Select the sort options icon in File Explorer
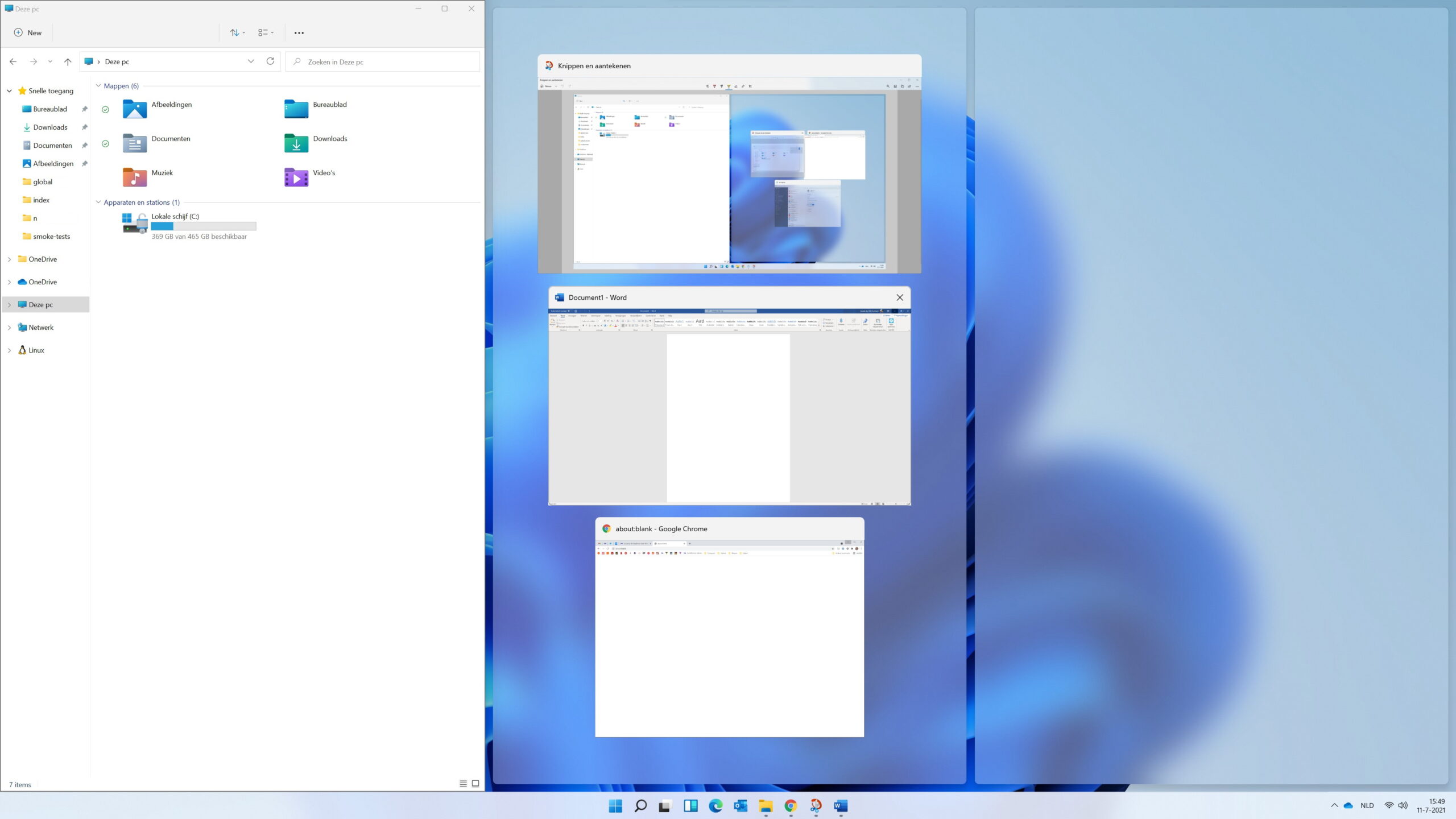 tap(236, 32)
